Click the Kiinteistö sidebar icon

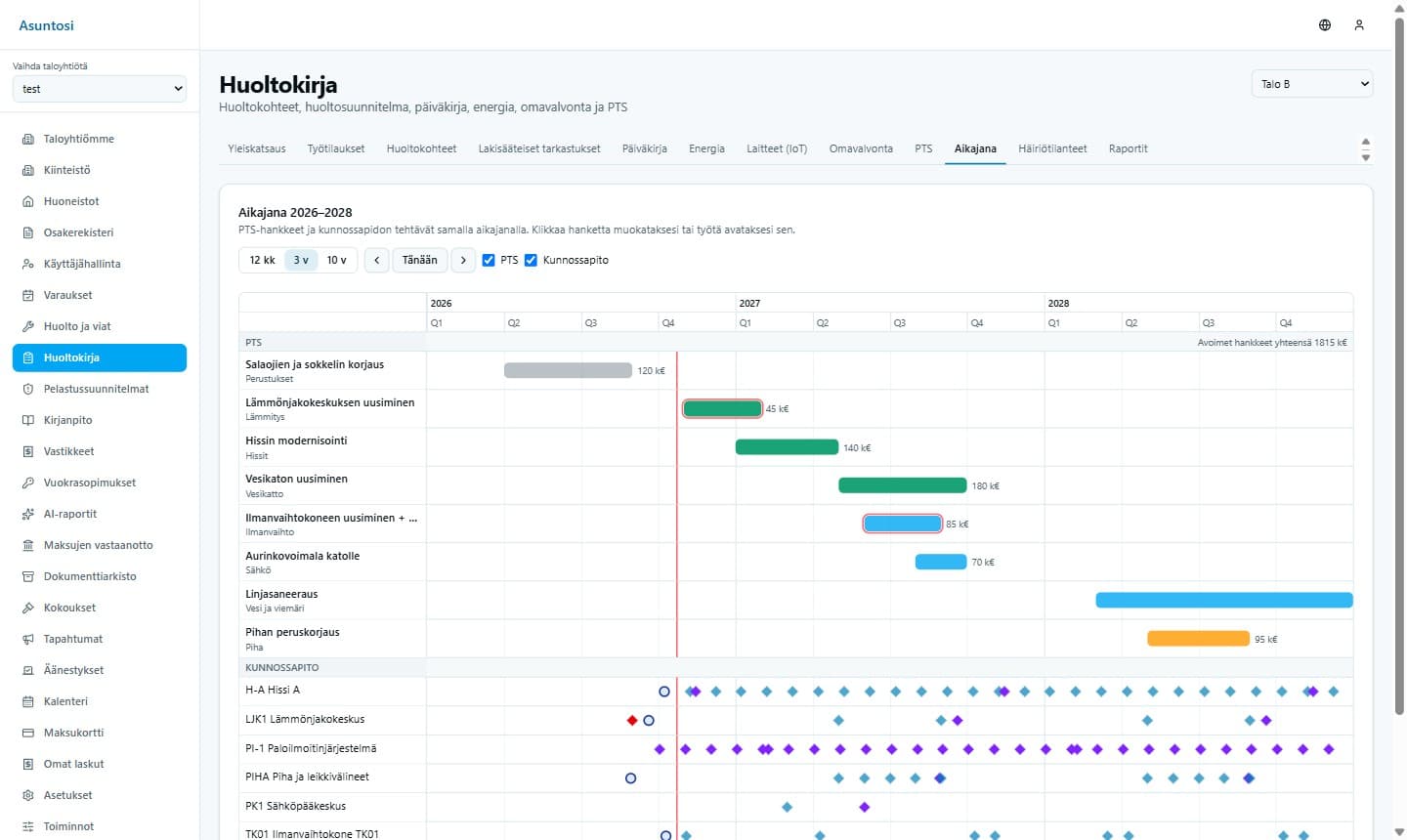click(28, 170)
